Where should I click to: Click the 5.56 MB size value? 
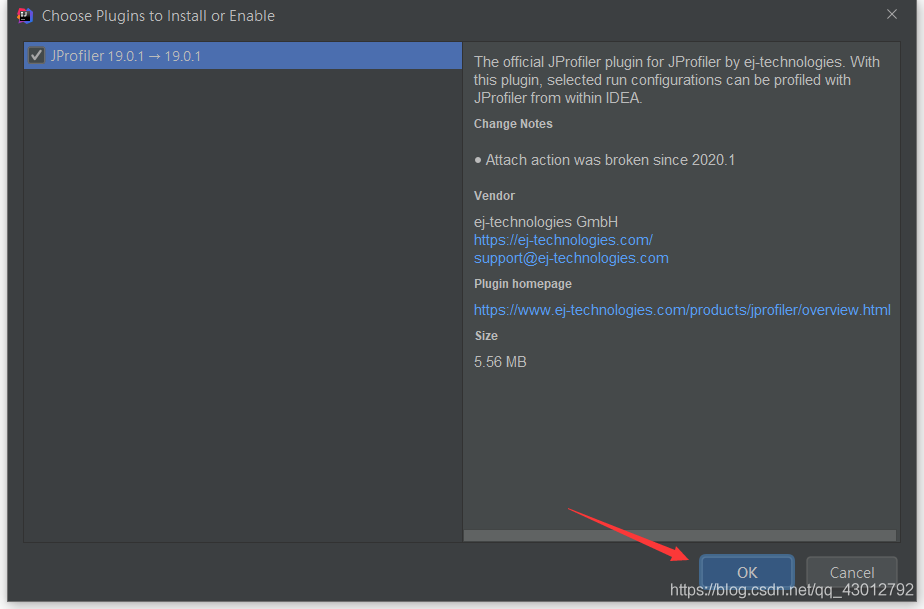click(500, 362)
